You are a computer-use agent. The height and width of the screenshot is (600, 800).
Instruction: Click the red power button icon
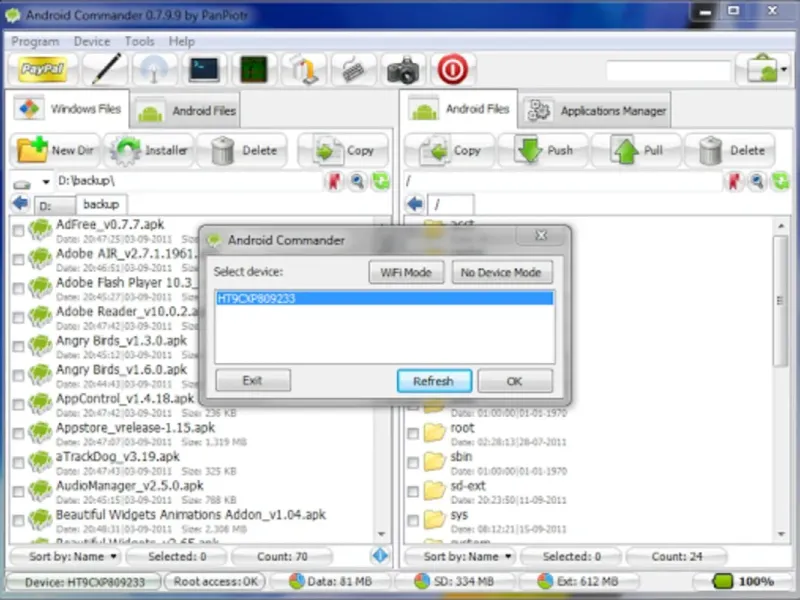453,69
